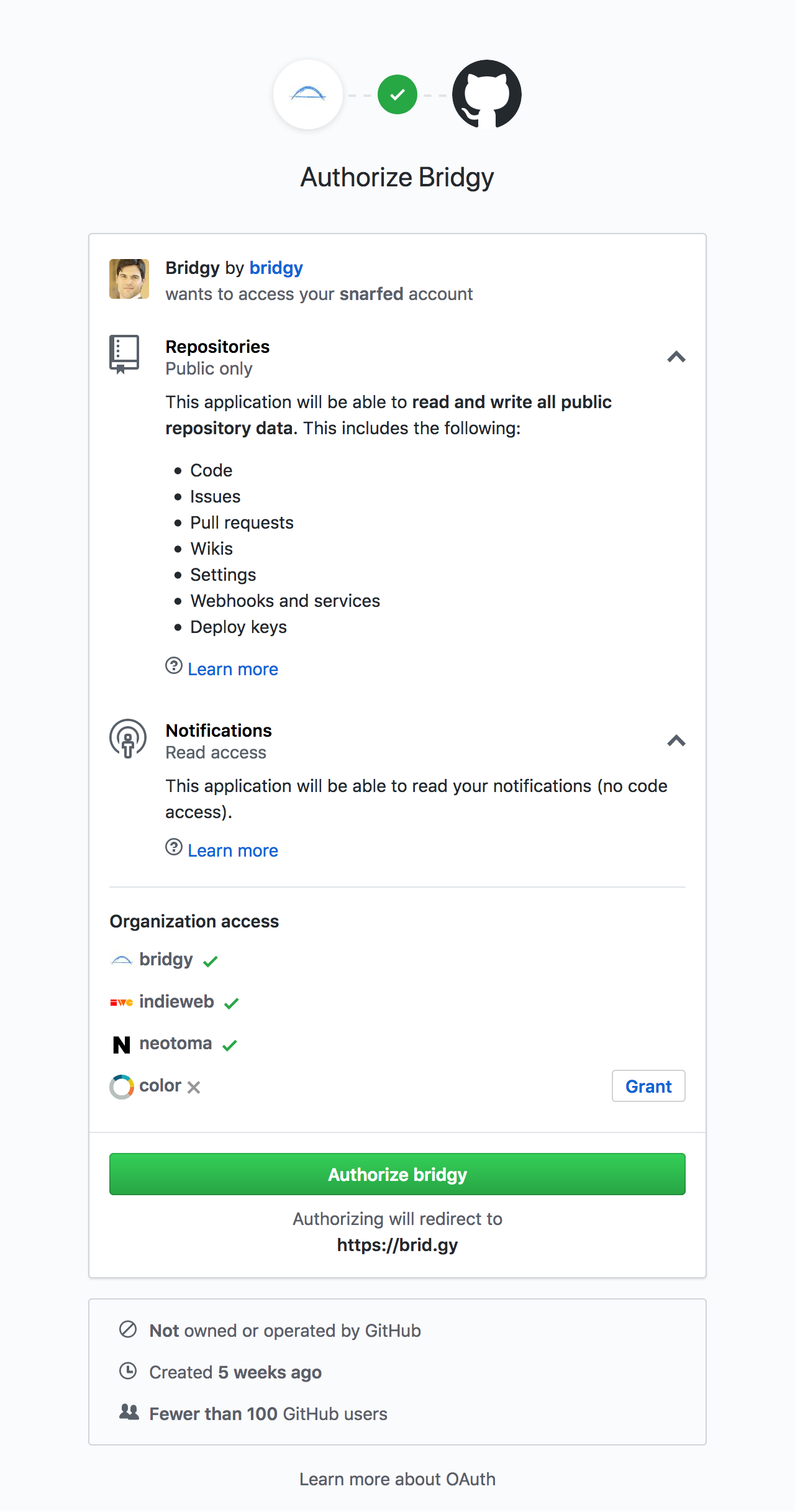Open Learn more about OAuth link
Screen dimensions: 795x1512
(x=397, y=1479)
